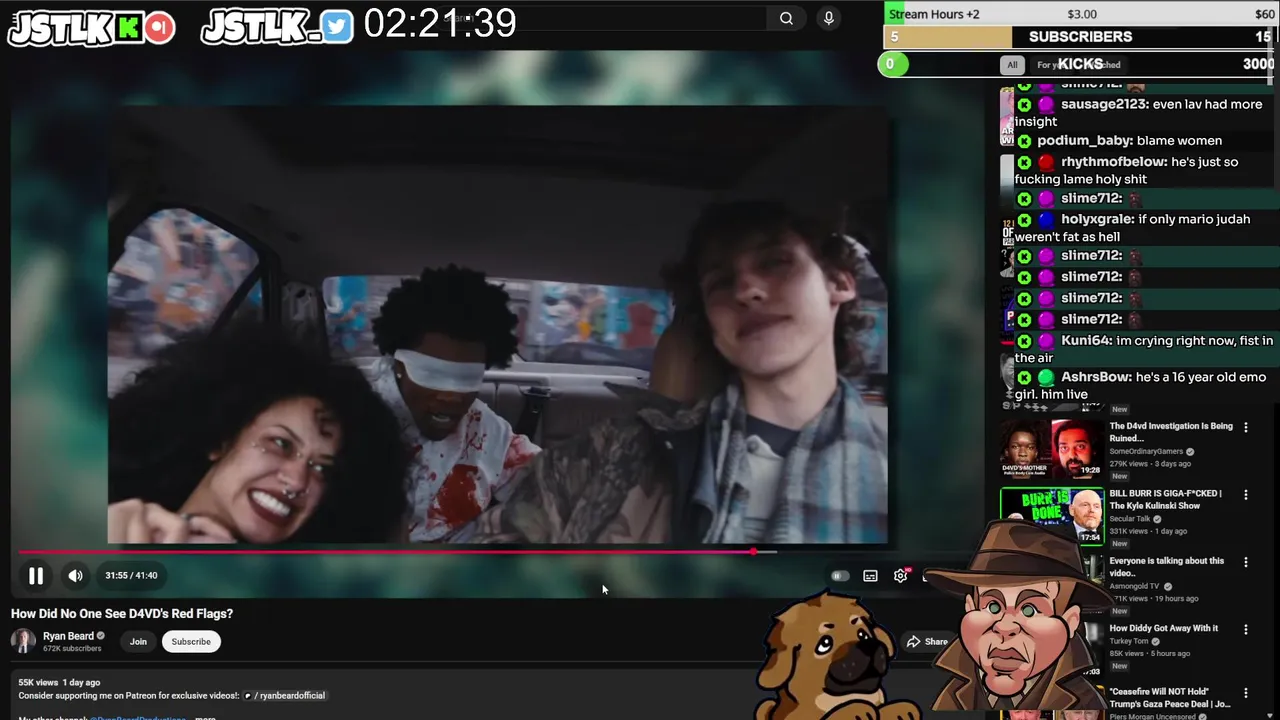
Task: Open options menu for Ceasefire Will NOT Hold video
Action: click(1246, 693)
